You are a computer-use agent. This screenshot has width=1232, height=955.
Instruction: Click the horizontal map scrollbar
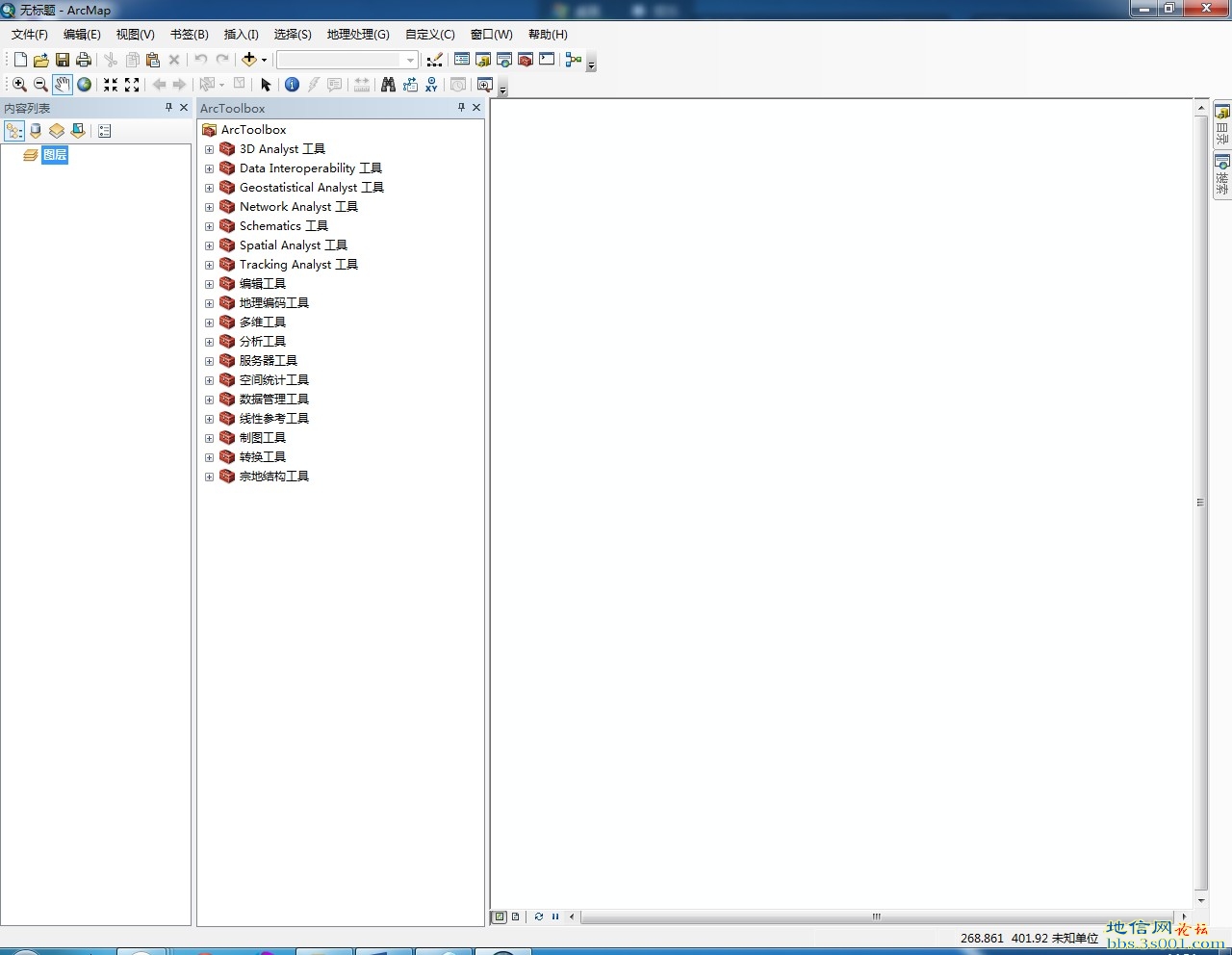click(x=877, y=916)
